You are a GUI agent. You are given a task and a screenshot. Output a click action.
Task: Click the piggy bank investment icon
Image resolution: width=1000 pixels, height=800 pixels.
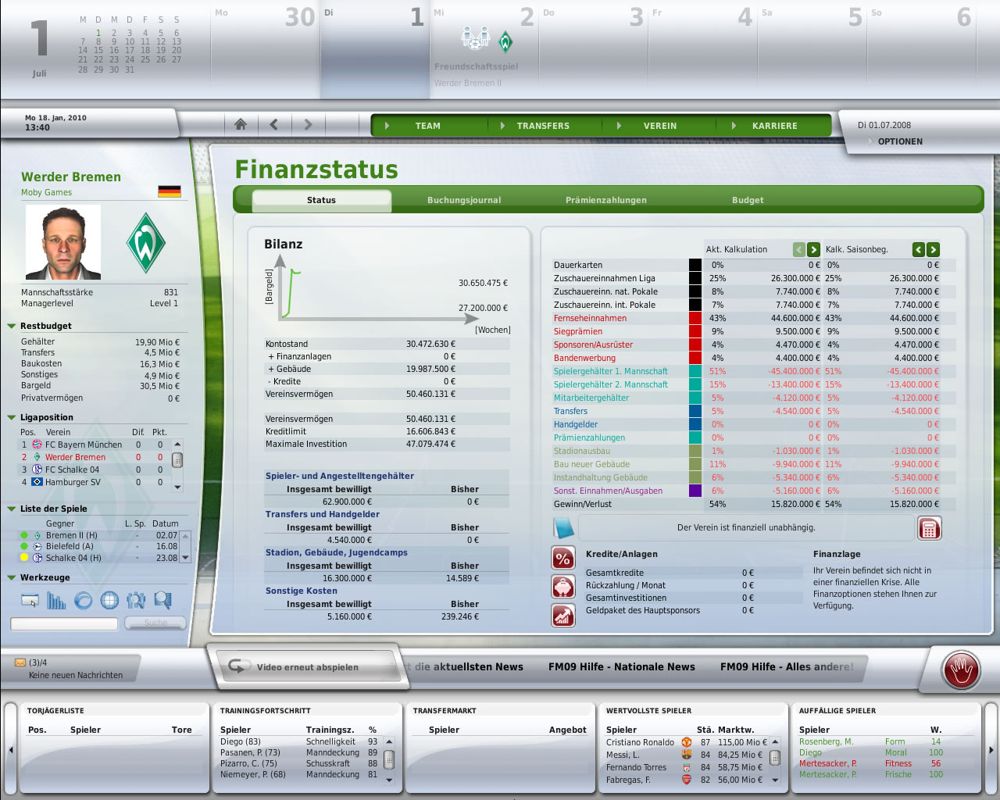coord(563,587)
